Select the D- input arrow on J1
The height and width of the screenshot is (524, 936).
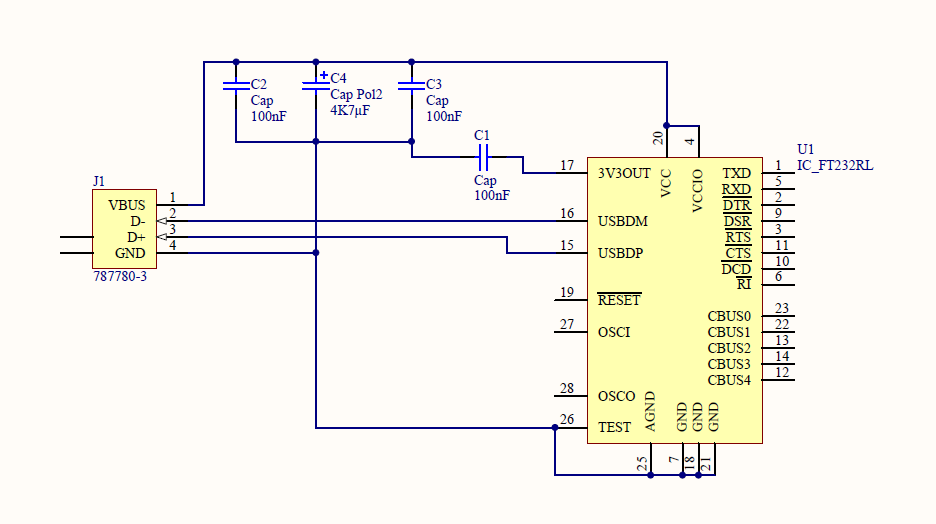tap(162, 221)
